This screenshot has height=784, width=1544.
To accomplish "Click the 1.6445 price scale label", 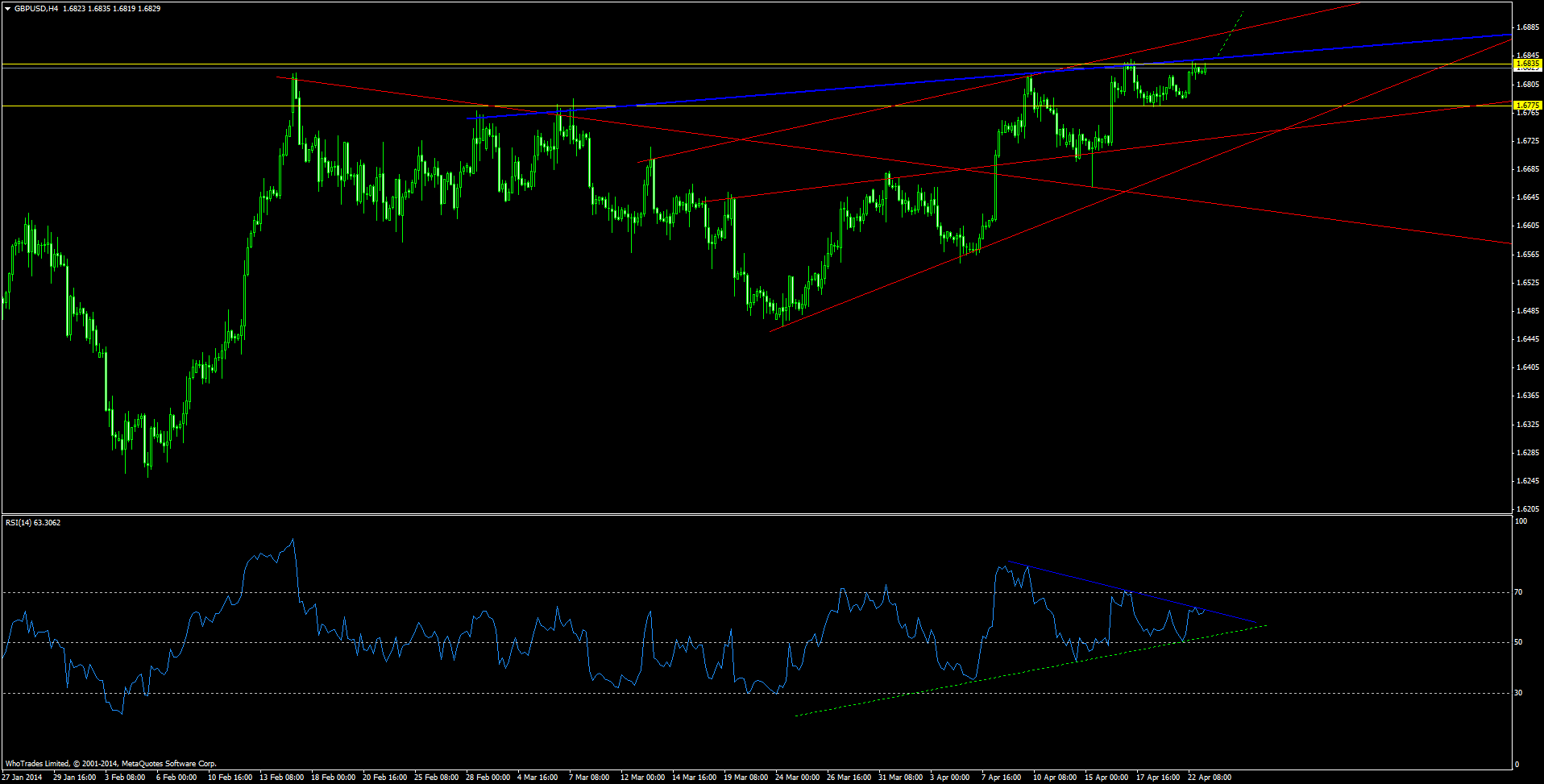I will pyautogui.click(x=1528, y=339).
